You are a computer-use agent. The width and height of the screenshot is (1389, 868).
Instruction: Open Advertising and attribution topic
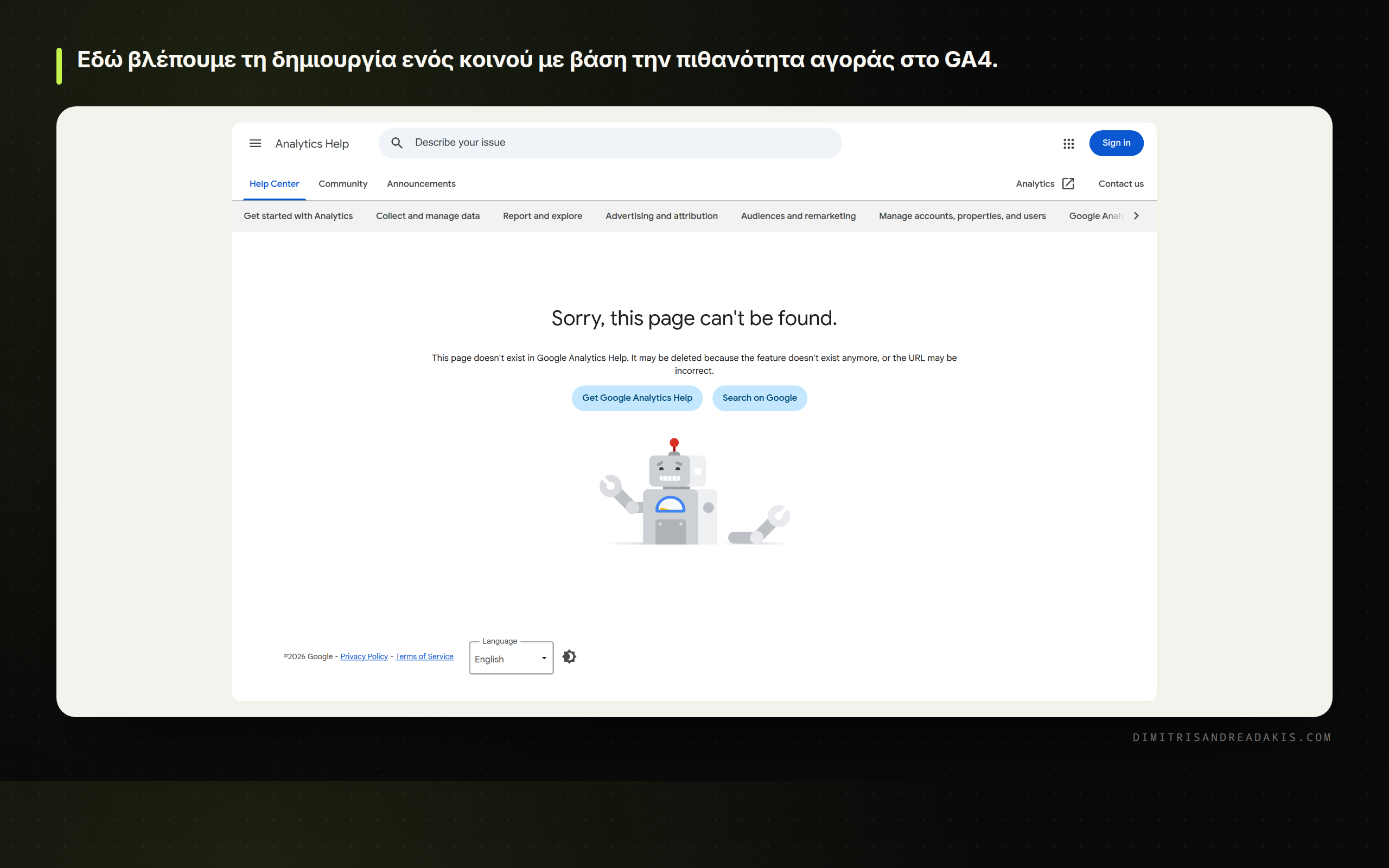[x=661, y=216]
